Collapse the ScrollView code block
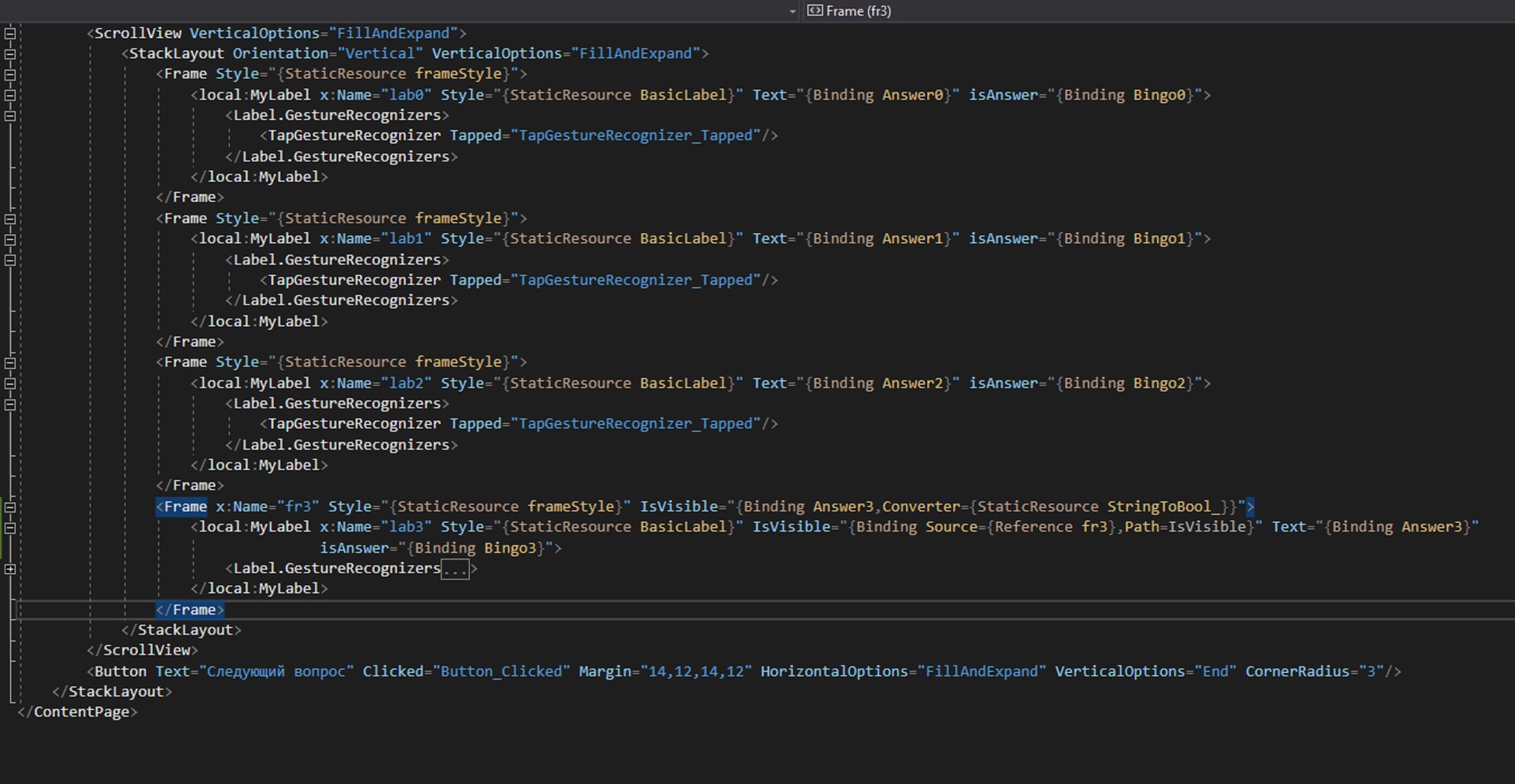This screenshot has height=784, width=1515. click(x=10, y=33)
